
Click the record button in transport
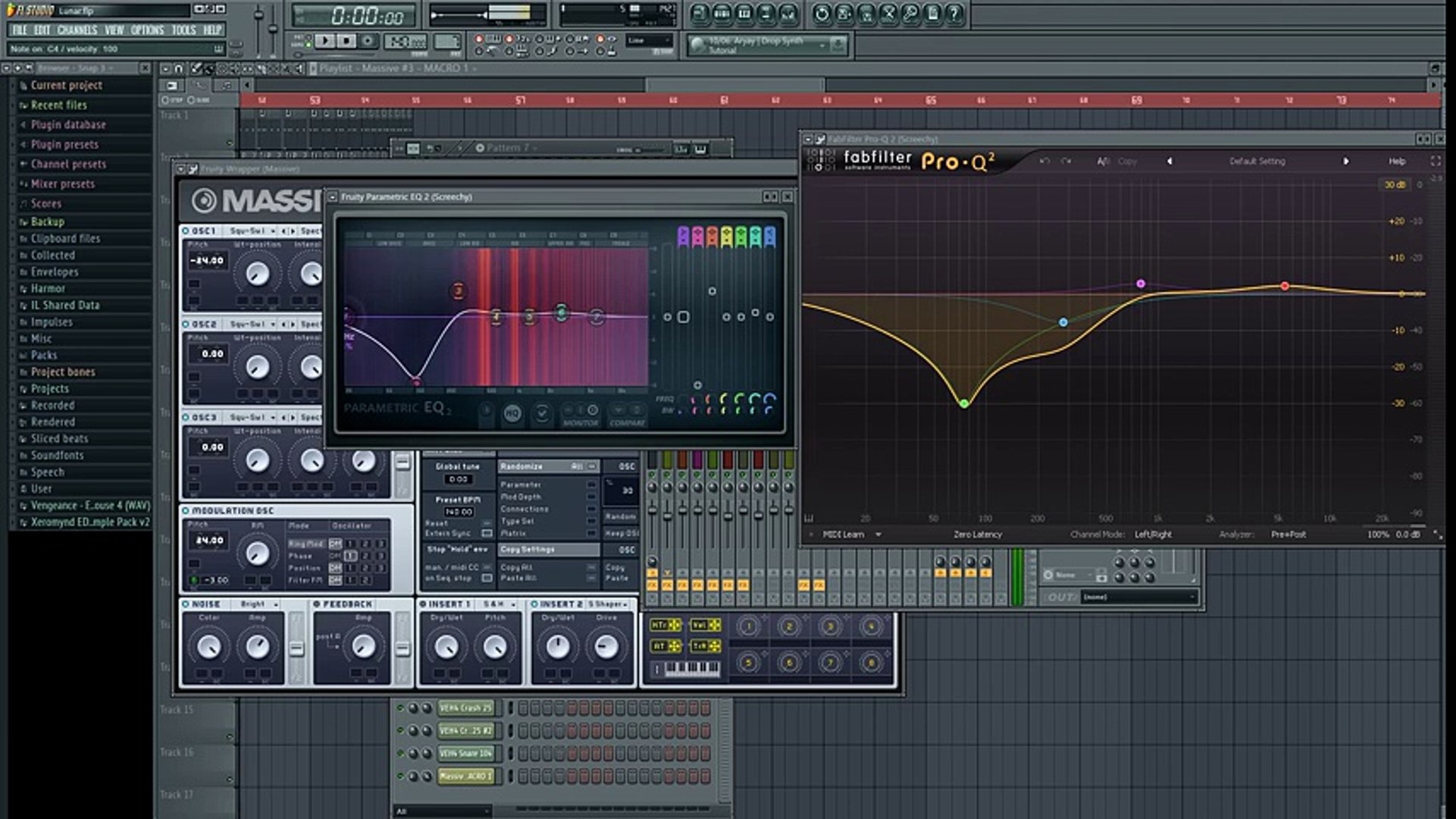368,41
